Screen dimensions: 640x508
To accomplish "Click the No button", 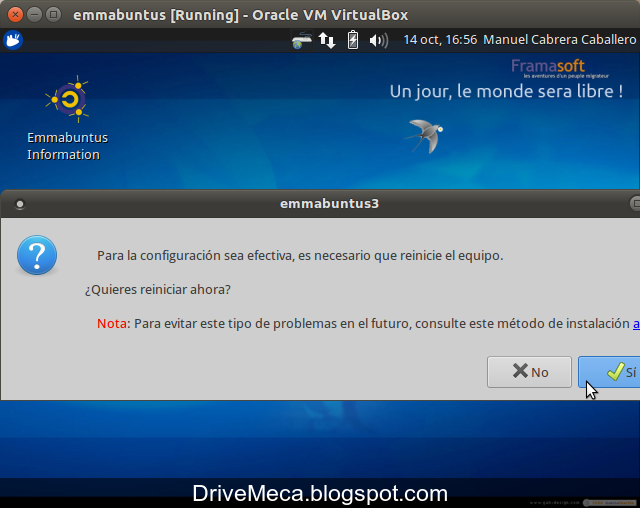I will [x=529, y=372].
